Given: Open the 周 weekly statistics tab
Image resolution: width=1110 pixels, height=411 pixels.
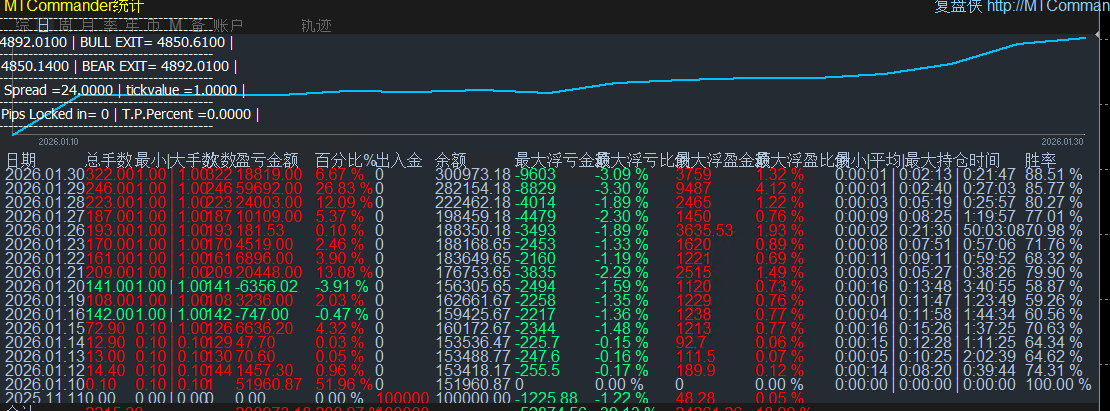Looking at the screenshot, I should pos(66,26).
